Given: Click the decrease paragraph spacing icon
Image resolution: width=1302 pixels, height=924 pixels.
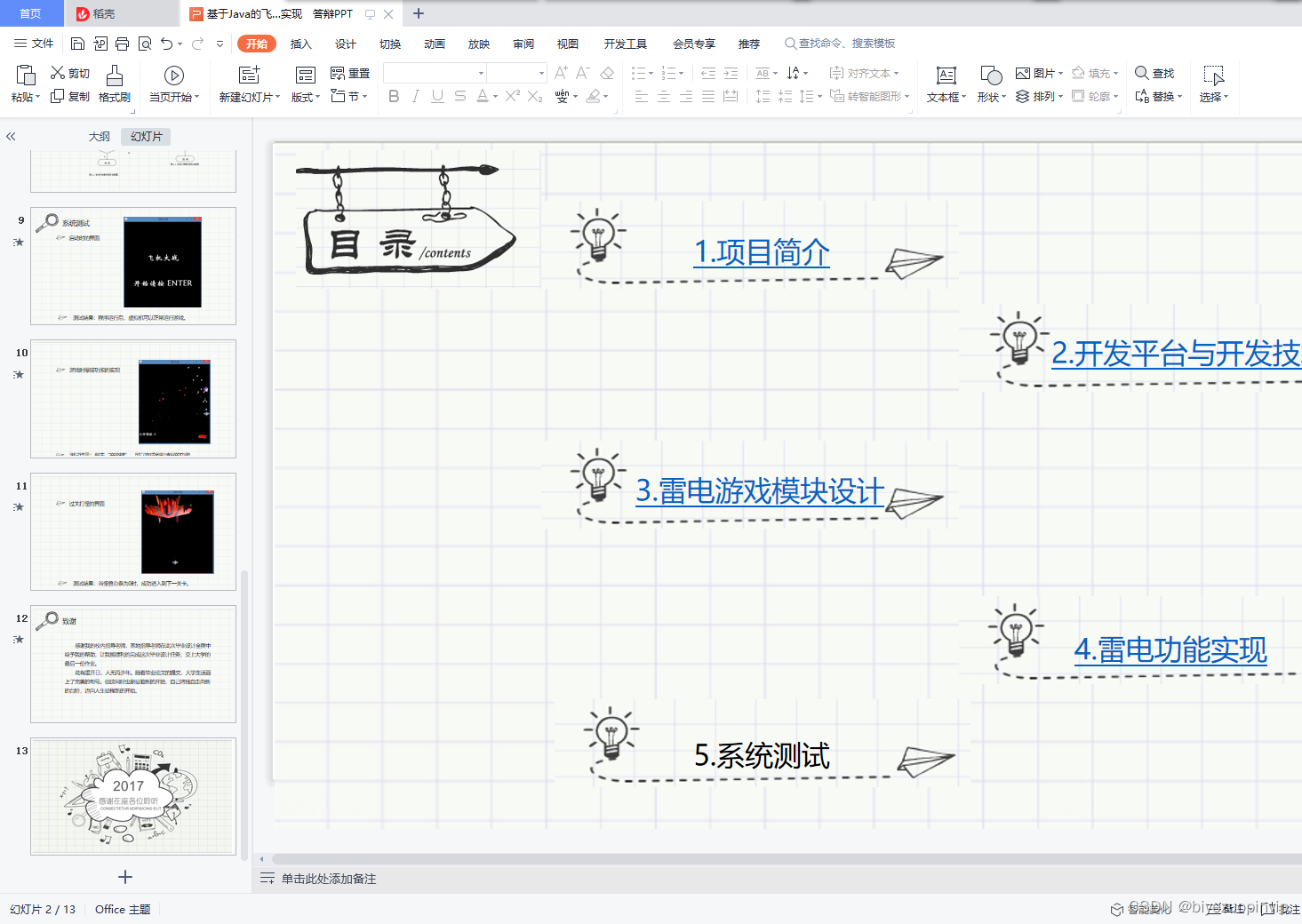Looking at the screenshot, I should coord(785,96).
